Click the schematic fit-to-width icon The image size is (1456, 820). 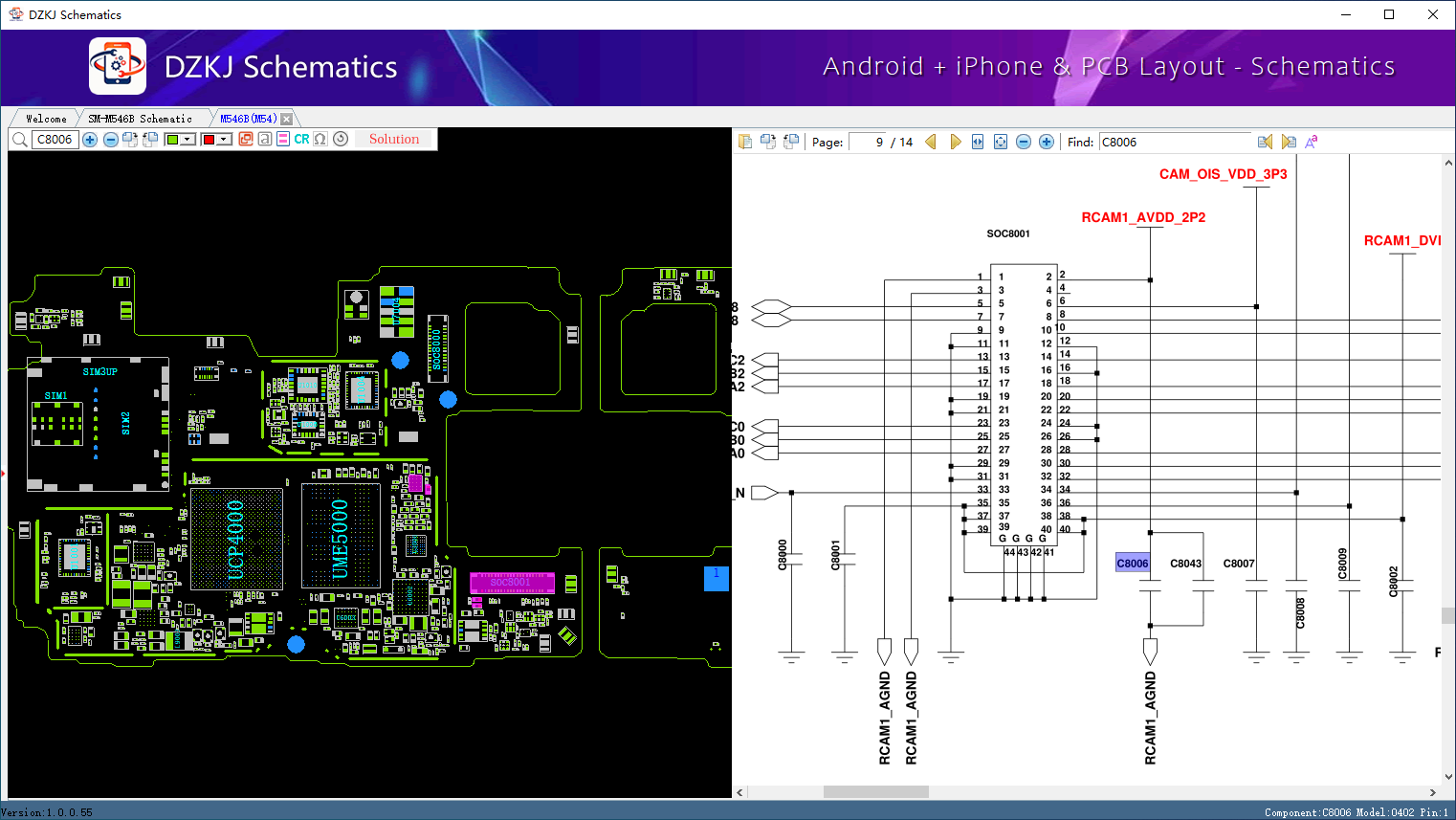pyautogui.click(x=978, y=142)
